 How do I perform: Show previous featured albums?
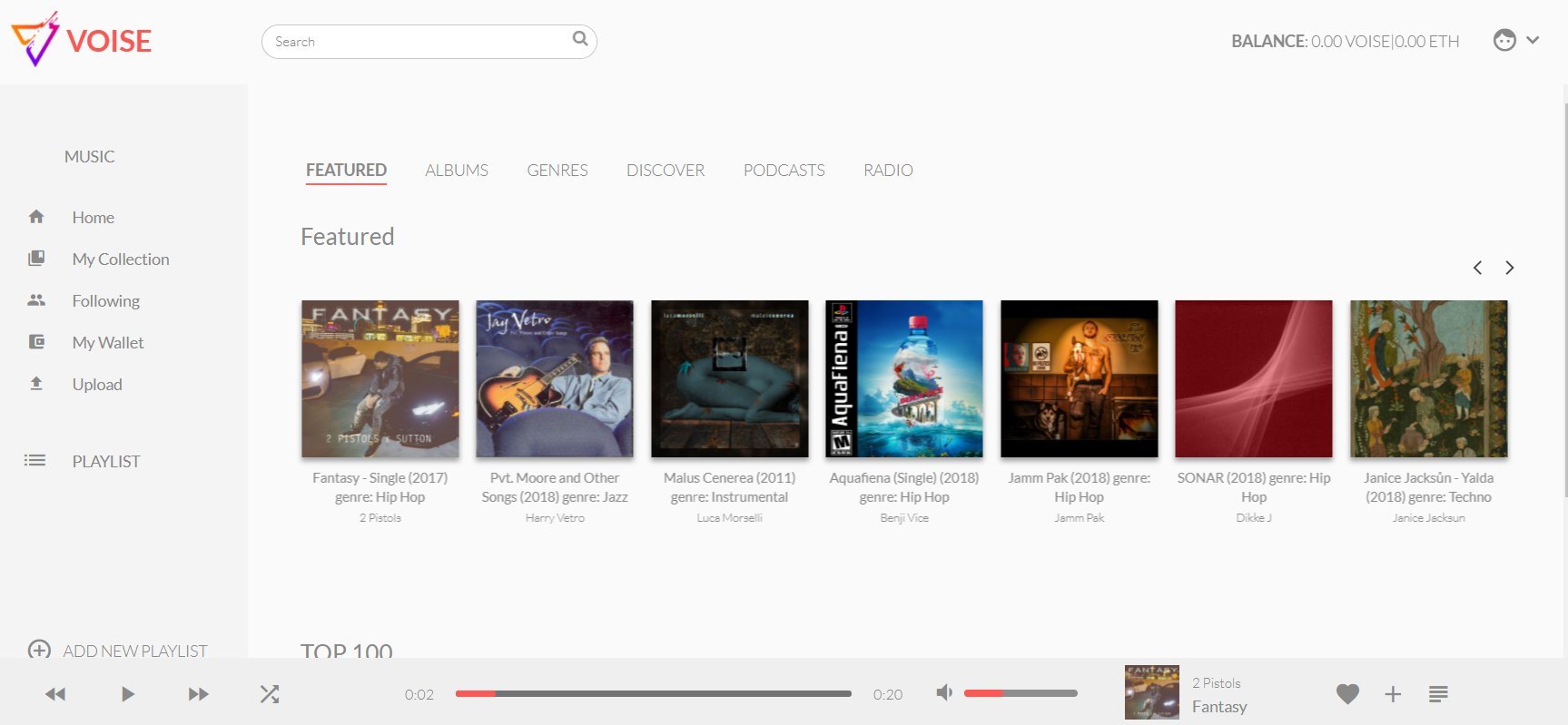[1478, 268]
